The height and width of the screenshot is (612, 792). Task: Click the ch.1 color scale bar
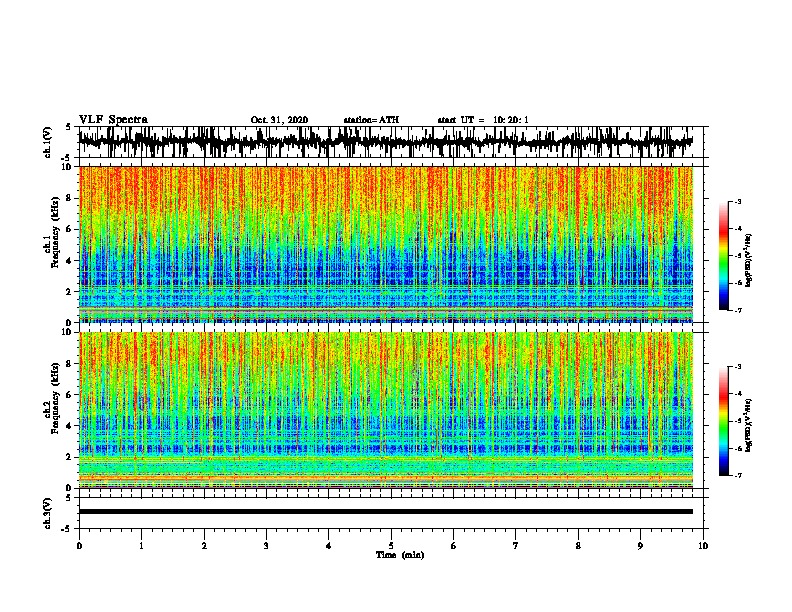pos(723,256)
